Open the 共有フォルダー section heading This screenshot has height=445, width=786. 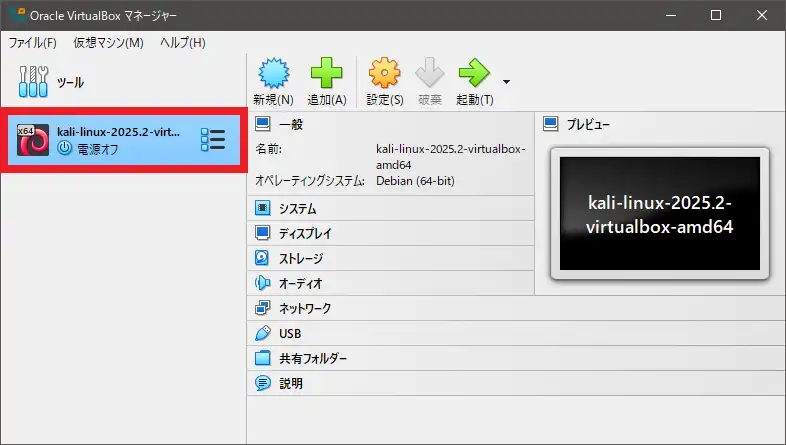pyautogui.click(x=313, y=358)
